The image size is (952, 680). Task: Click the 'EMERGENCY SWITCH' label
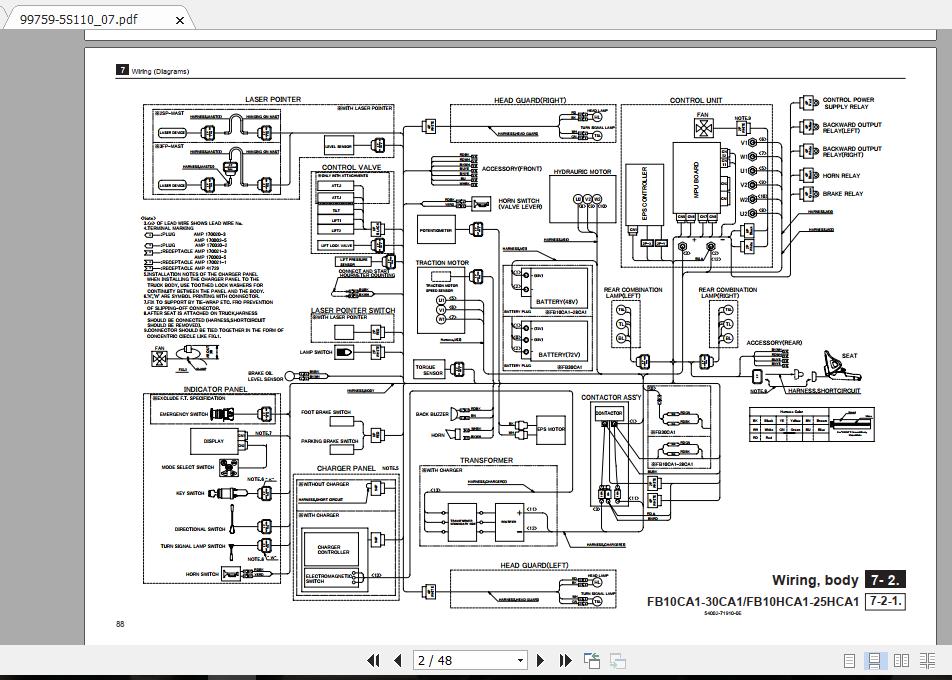click(x=184, y=414)
